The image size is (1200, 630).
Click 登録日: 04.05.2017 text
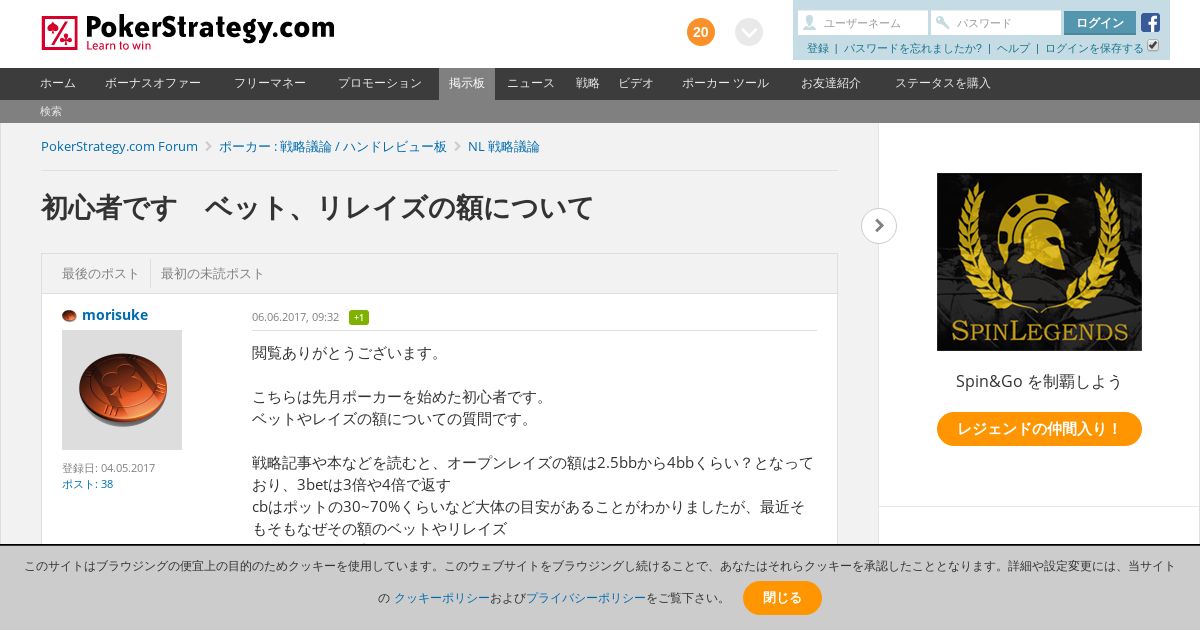click(x=108, y=468)
